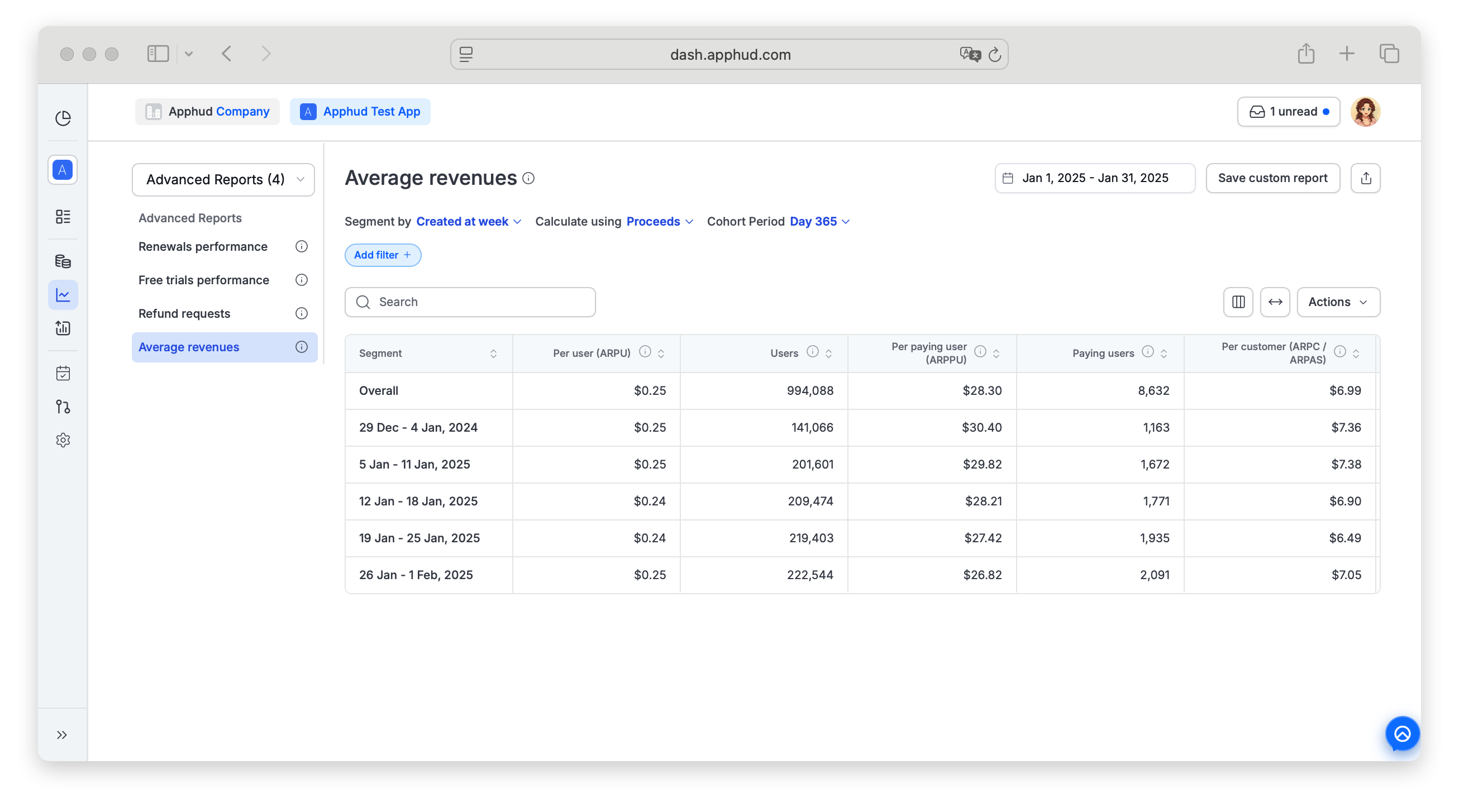The width and height of the screenshot is (1459, 812).
Task: Click the export share icon beside Save custom report
Action: (1366, 178)
